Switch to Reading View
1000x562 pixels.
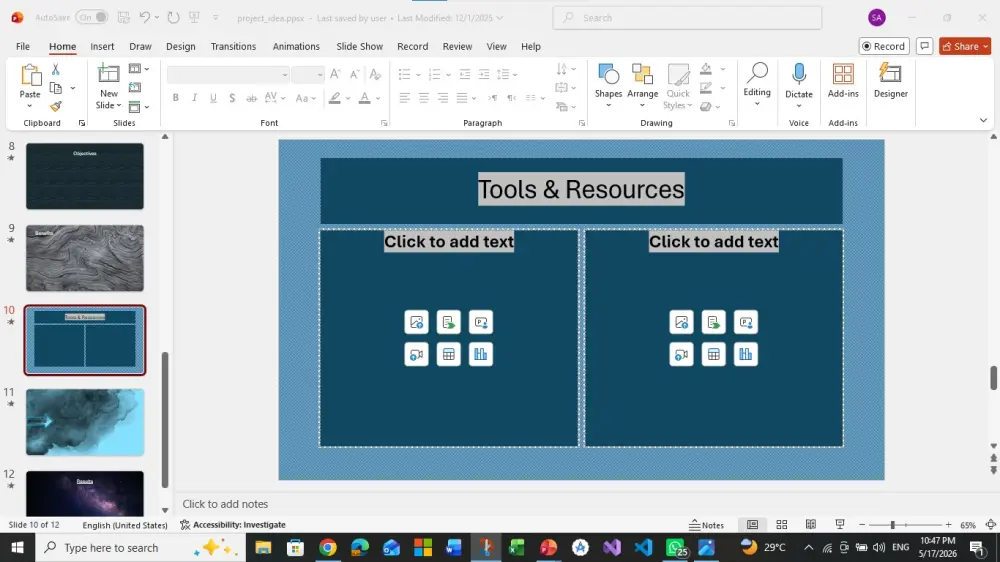(811, 524)
